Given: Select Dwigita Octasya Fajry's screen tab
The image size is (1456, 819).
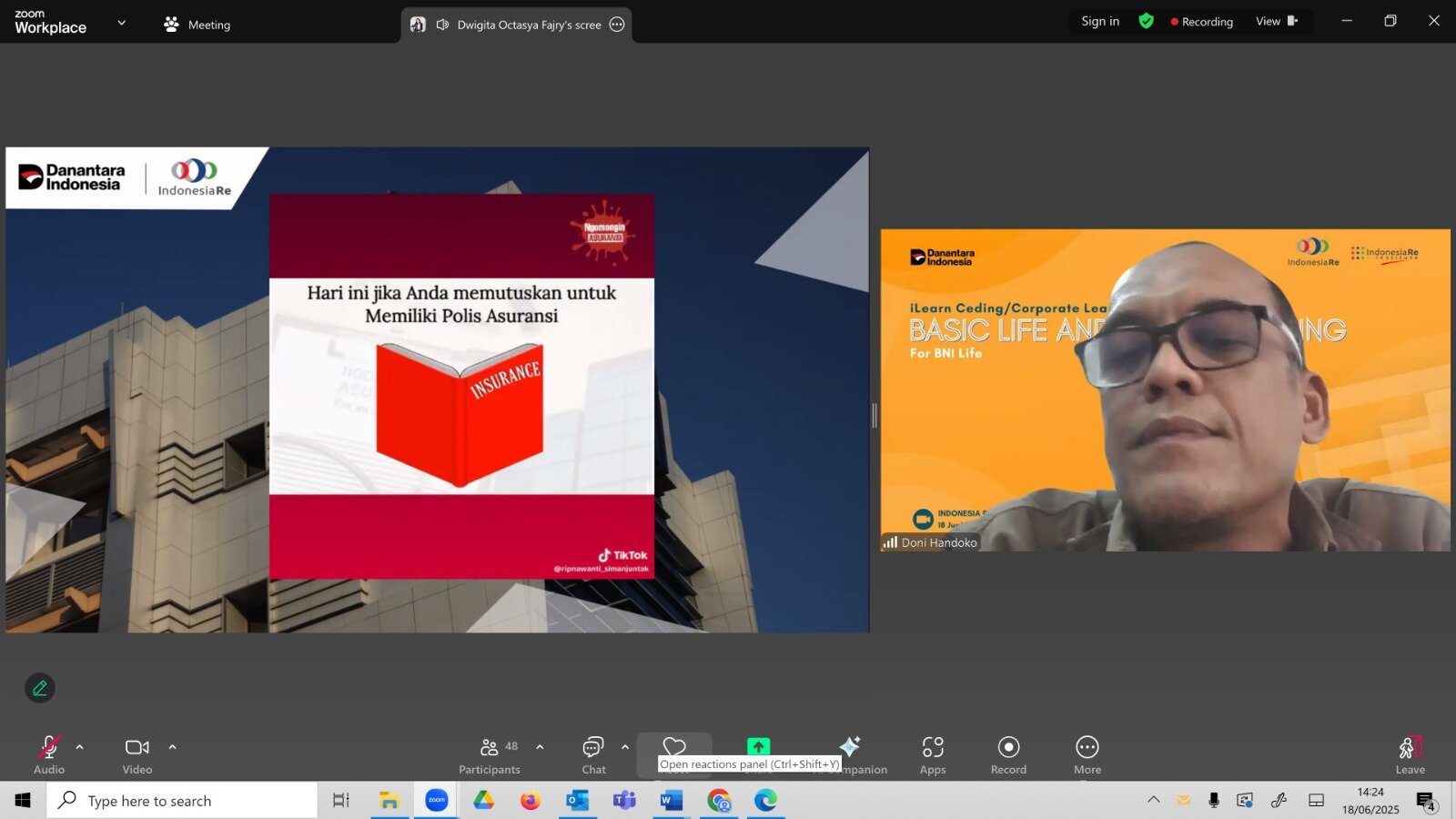Looking at the screenshot, I should 516,25.
